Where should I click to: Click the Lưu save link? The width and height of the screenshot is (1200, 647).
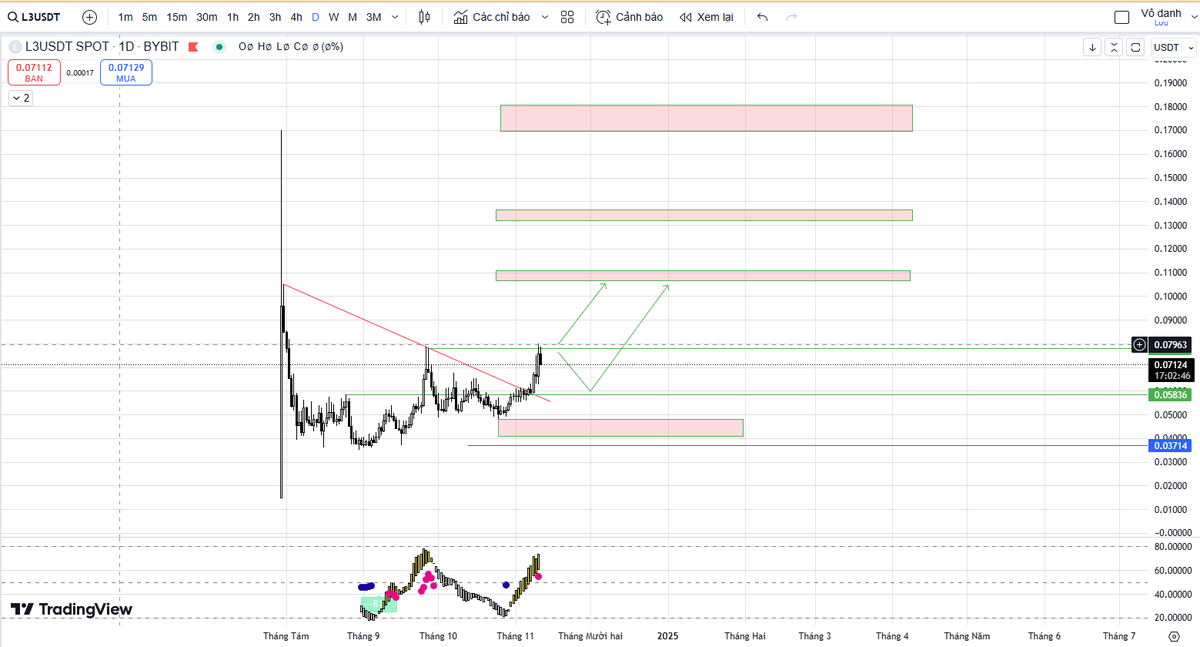[1161, 23]
